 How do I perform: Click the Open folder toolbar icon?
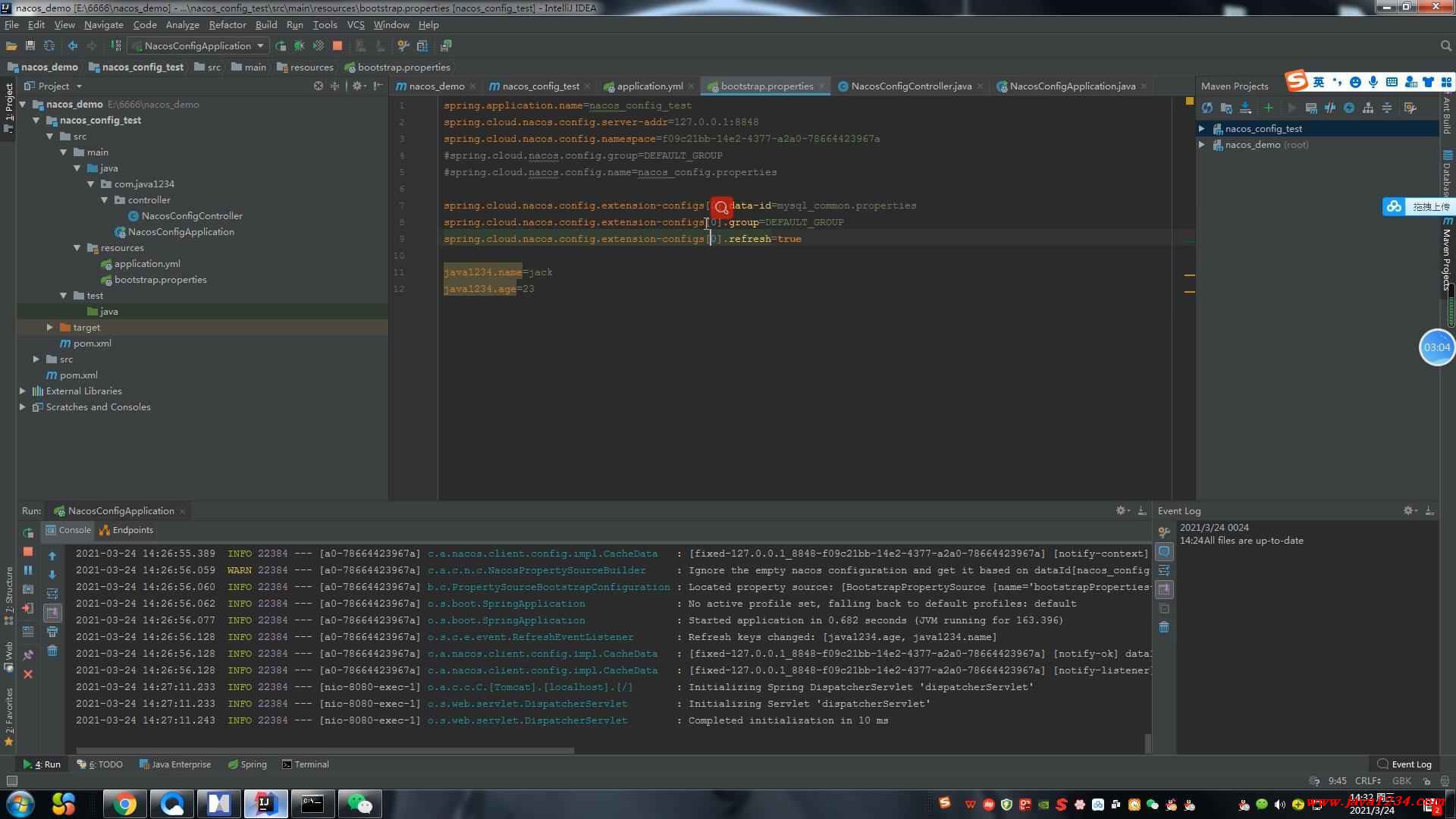click(11, 46)
